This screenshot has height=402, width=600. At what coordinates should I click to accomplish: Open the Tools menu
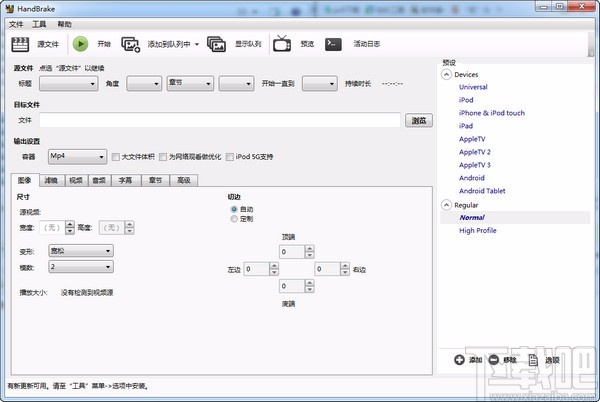[39, 24]
